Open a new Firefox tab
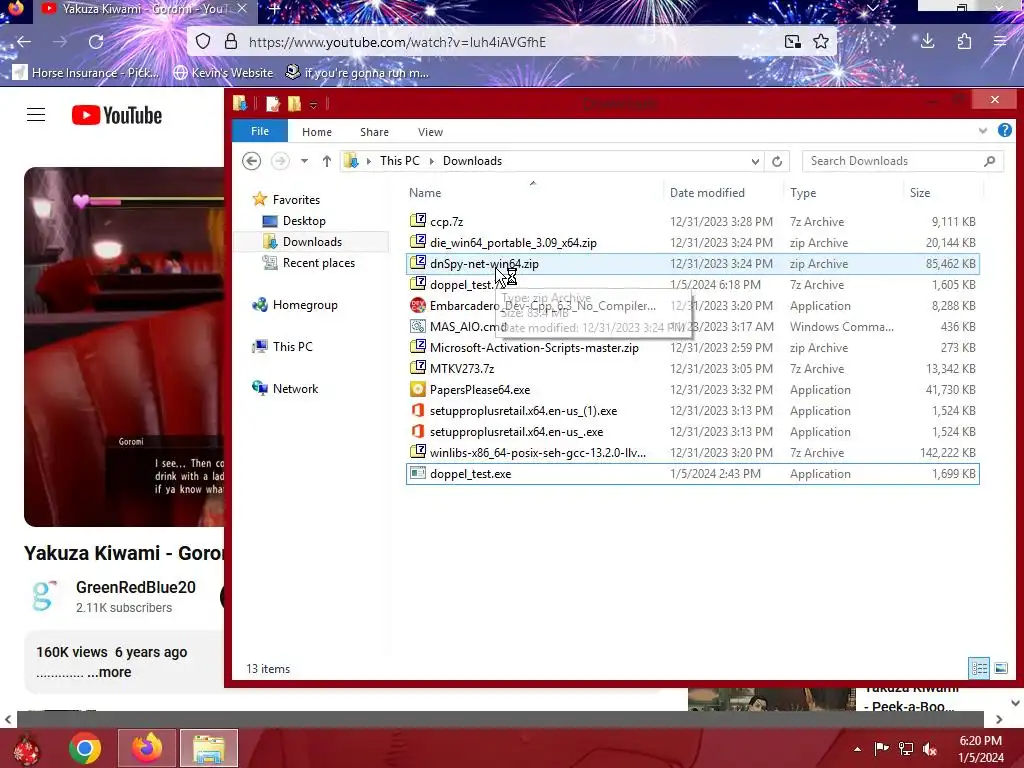Viewport: 1024px width, 768px height. (x=275, y=9)
